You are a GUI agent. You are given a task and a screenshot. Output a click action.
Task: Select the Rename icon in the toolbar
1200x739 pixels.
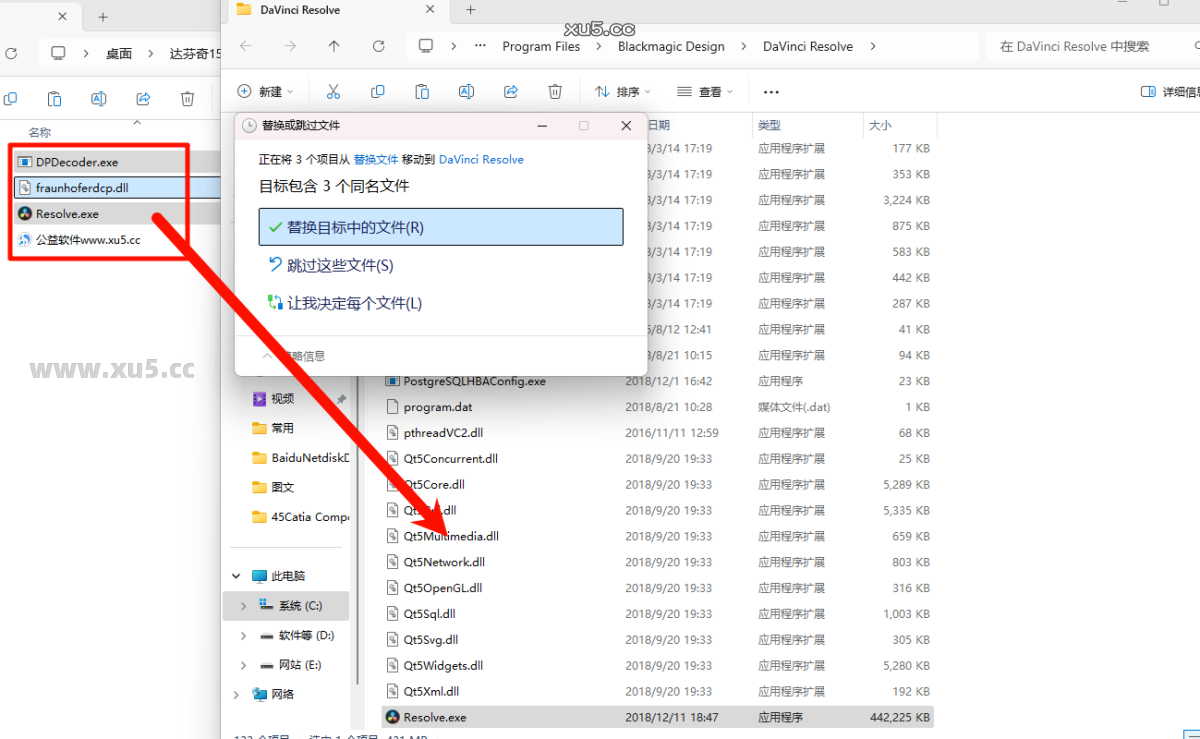point(466,91)
